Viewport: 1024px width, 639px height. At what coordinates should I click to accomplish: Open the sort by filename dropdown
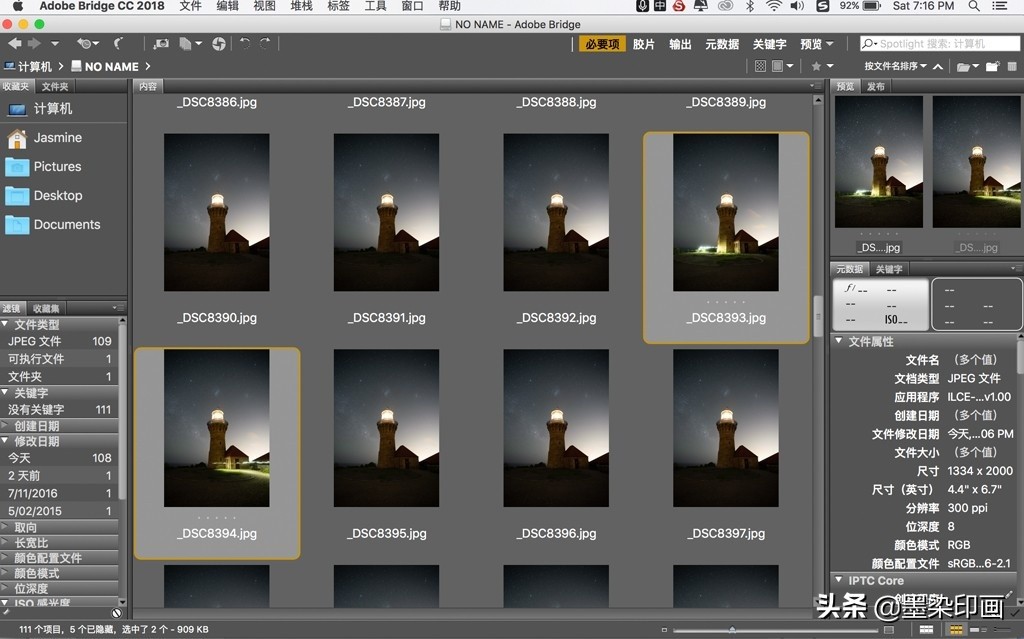pos(895,67)
